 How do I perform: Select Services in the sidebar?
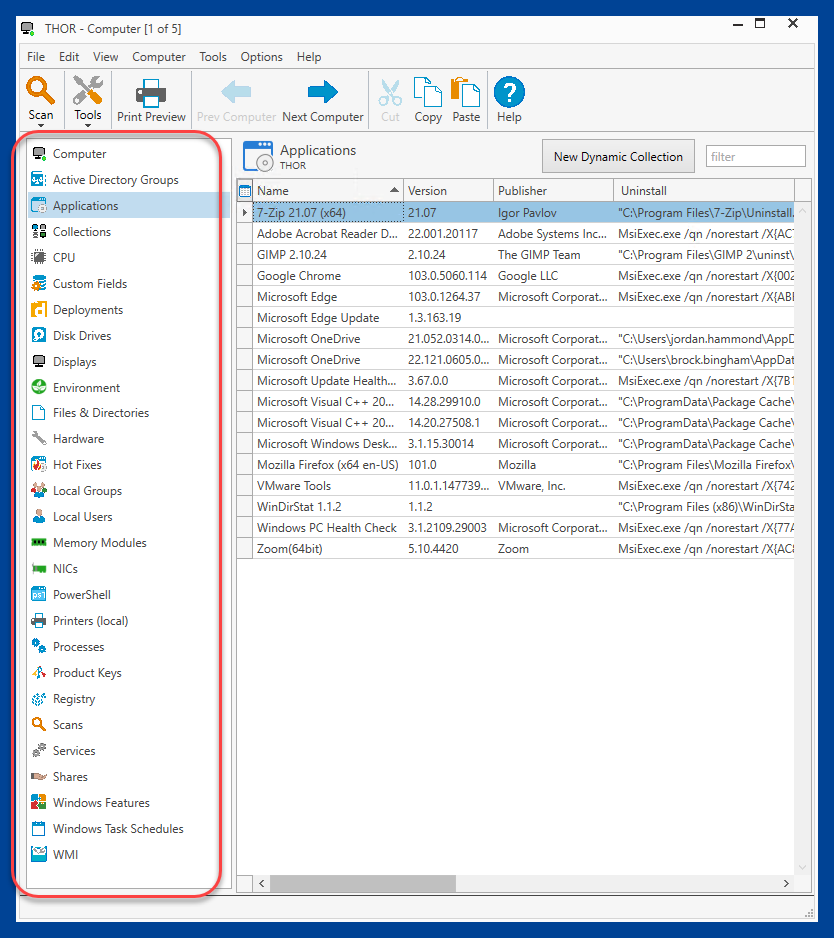74,751
